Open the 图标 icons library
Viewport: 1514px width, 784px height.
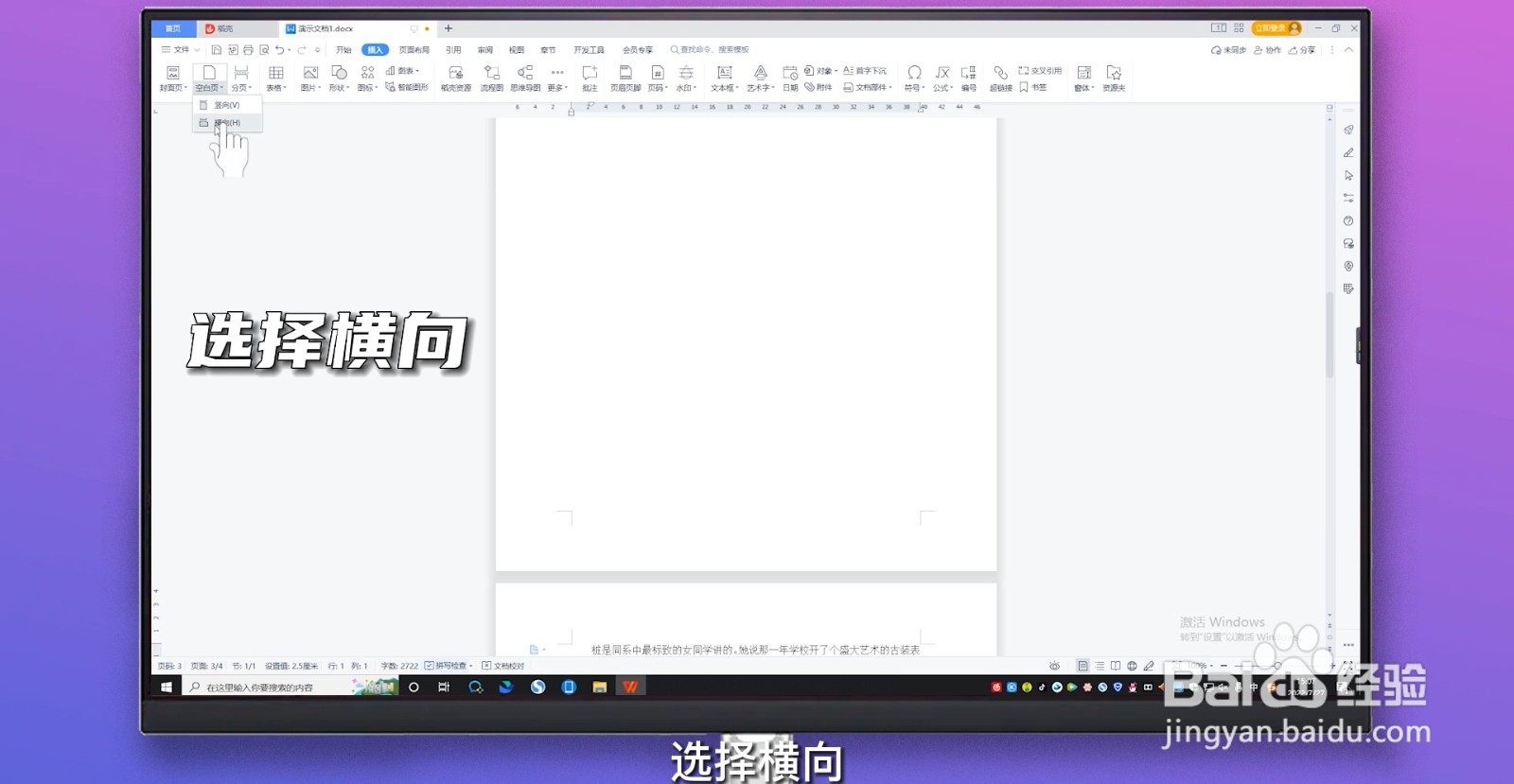click(x=367, y=78)
